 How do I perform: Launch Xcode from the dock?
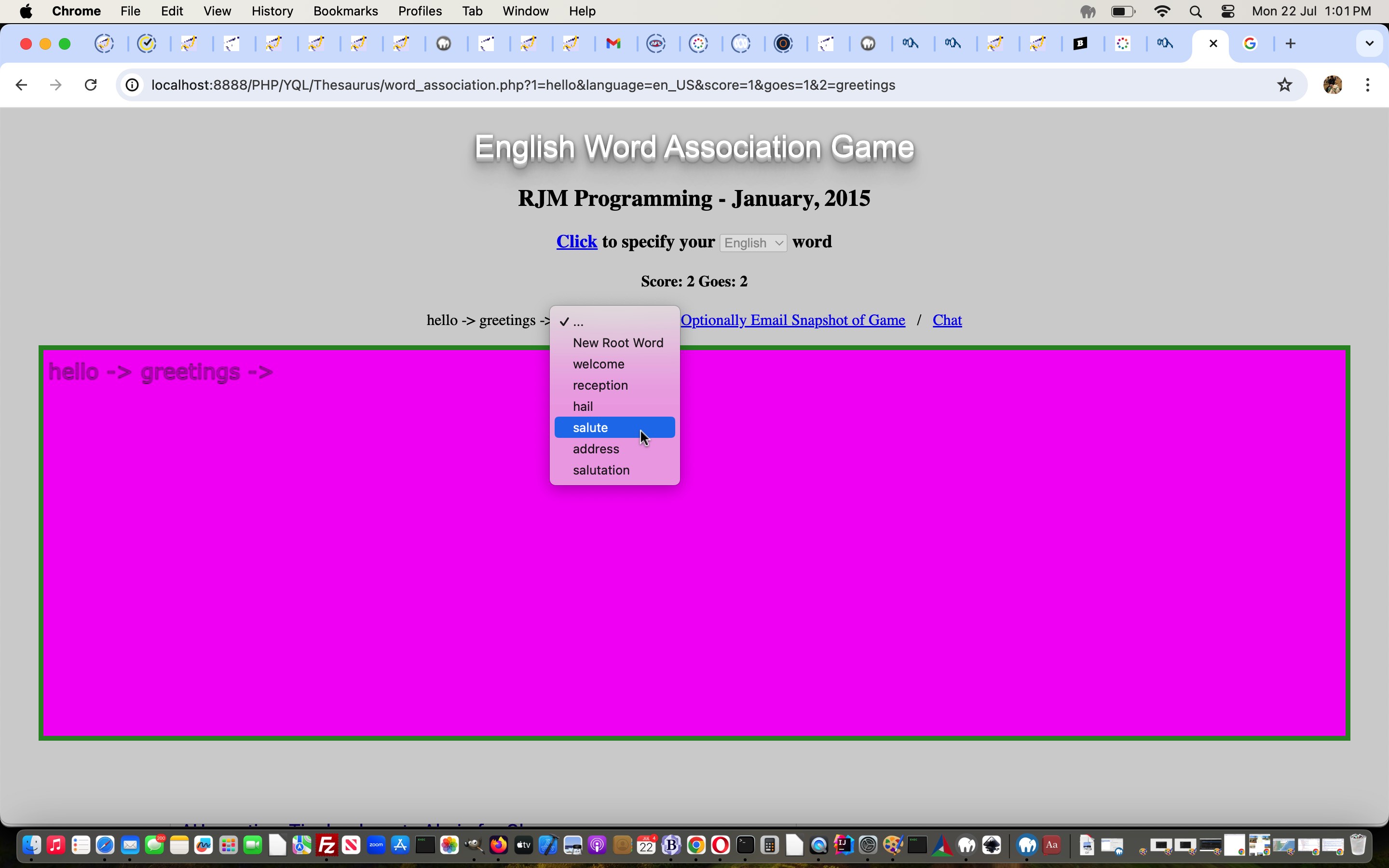[x=548, y=845]
